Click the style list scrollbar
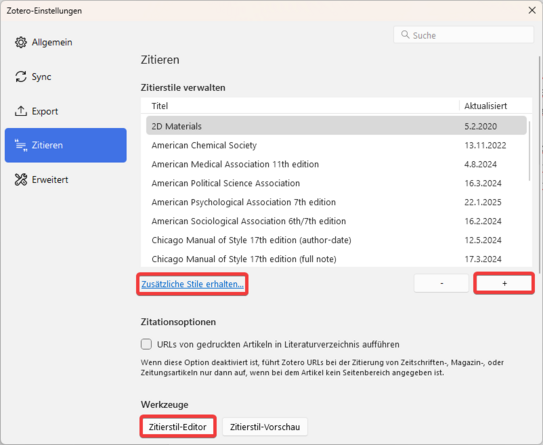The image size is (543, 445). (x=529, y=151)
